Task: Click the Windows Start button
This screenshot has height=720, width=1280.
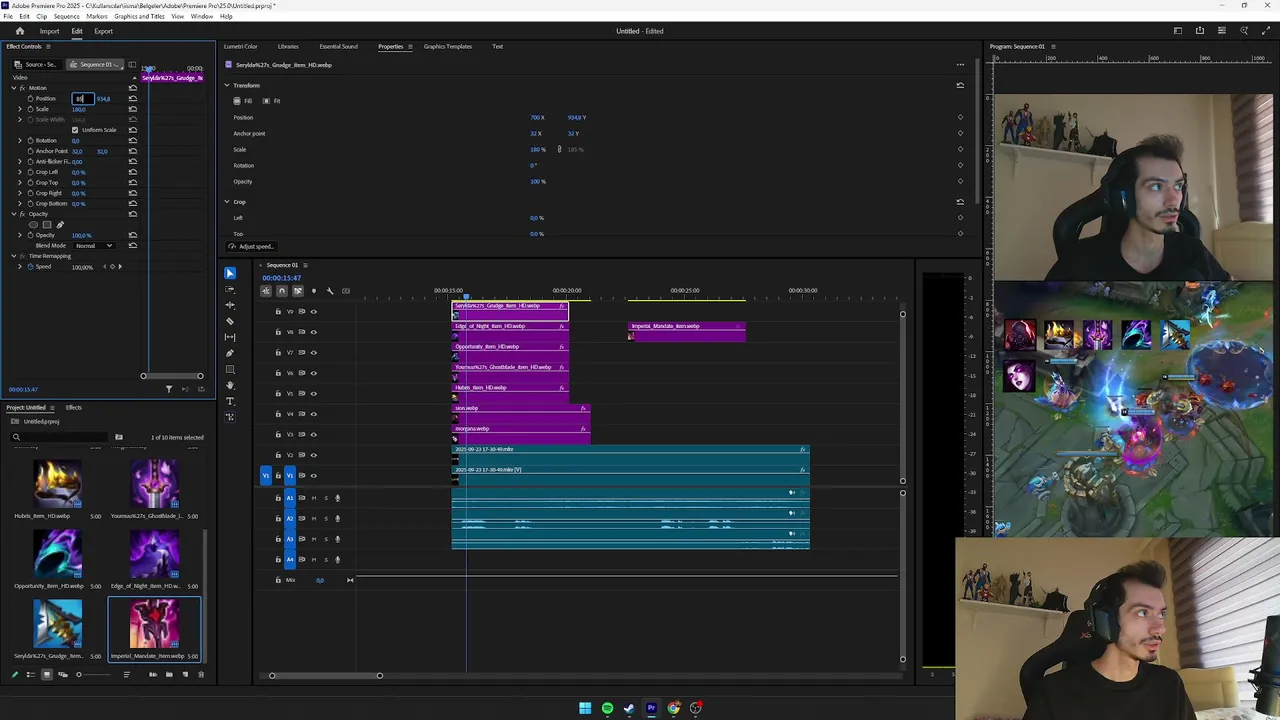Action: (x=585, y=708)
